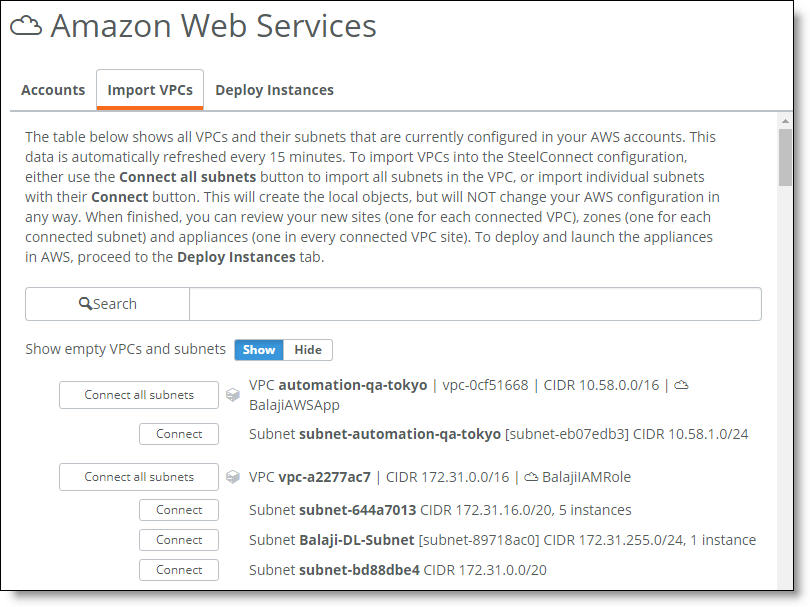Viewport: 810px width, 607px height.
Task: Click the cube icon next to vpc-a2277ac7
Action: click(x=233, y=477)
